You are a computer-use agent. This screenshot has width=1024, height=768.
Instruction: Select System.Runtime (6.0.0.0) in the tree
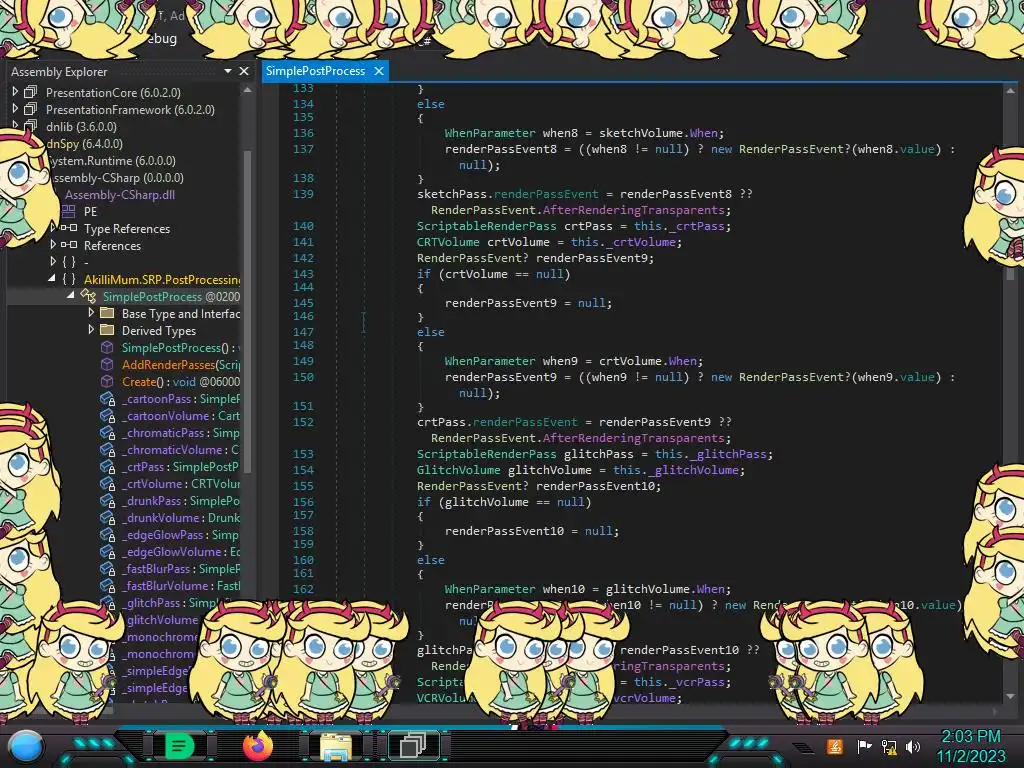coord(114,161)
